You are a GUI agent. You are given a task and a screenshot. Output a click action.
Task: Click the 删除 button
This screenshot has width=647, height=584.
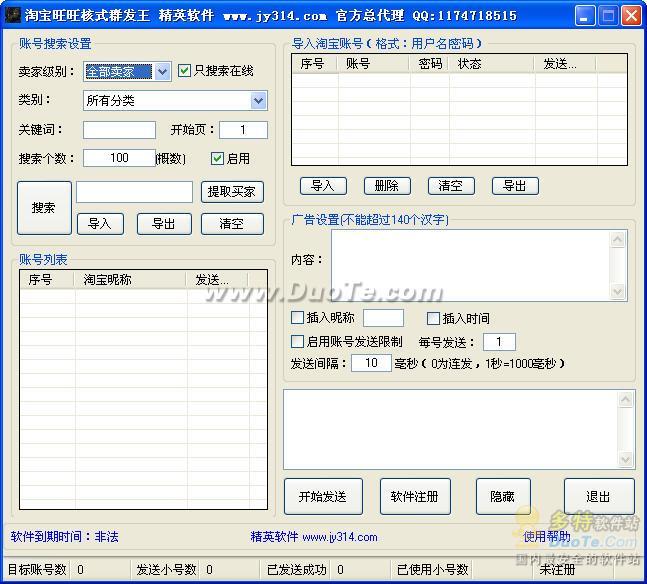pos(387,186)
